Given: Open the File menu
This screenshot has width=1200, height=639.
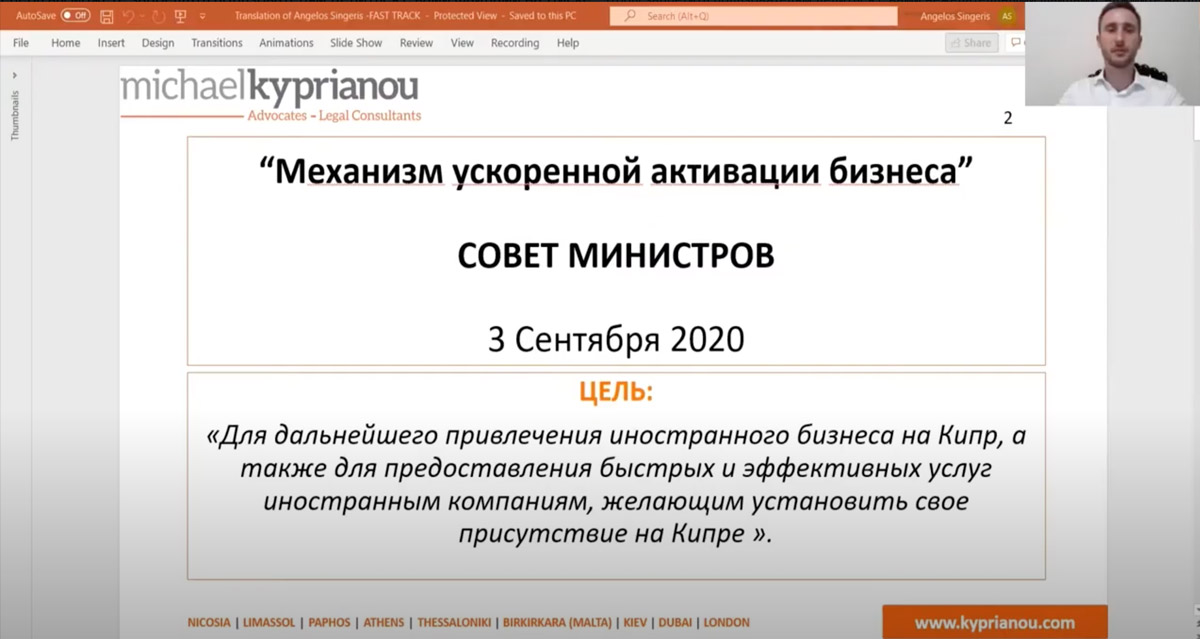Looking at the screenshot, I should 21,43.
